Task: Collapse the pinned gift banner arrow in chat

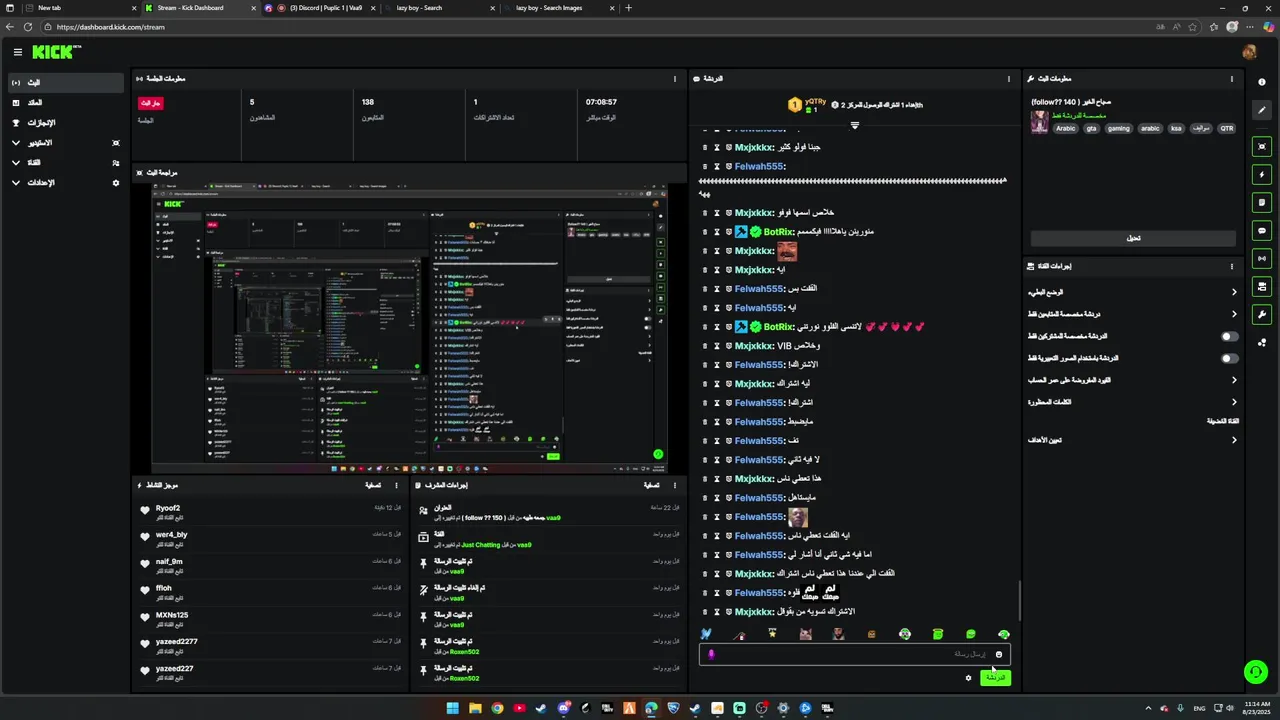Action: [854, 125]
